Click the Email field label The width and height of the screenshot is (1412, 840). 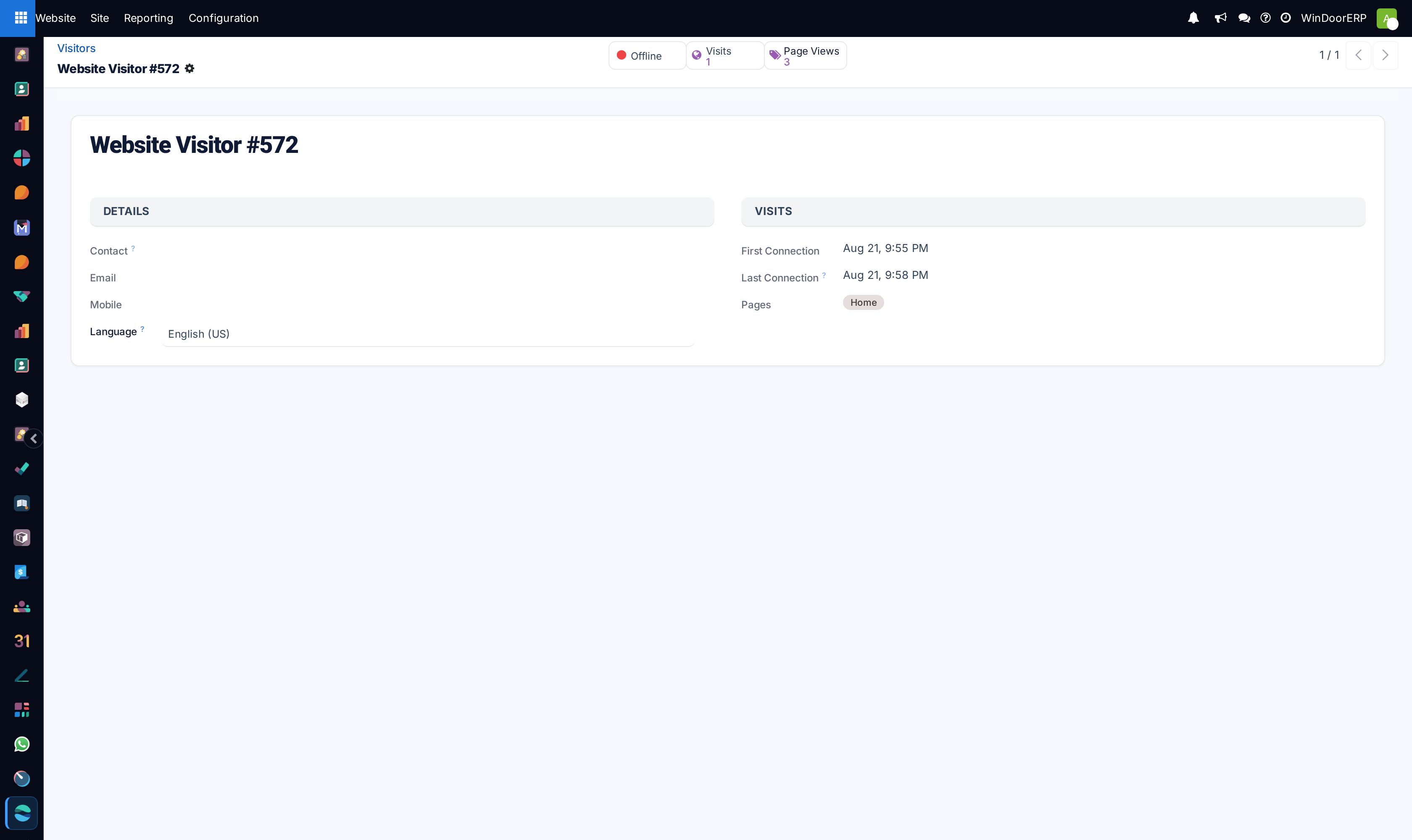click(x=103, y=278)
